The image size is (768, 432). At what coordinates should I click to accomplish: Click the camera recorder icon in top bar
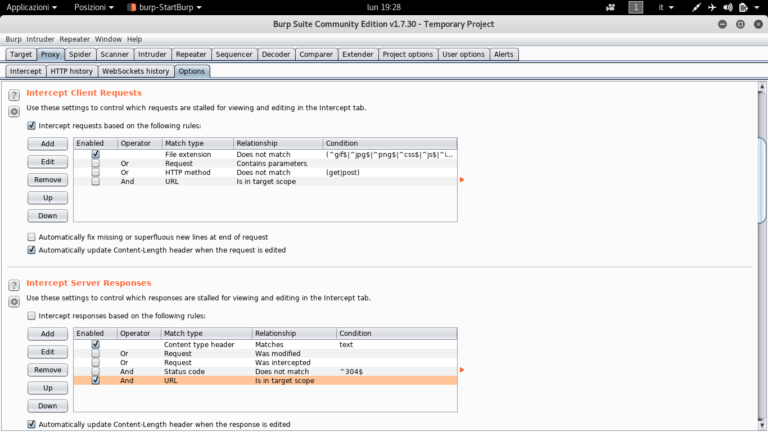(x=608, y=7)
